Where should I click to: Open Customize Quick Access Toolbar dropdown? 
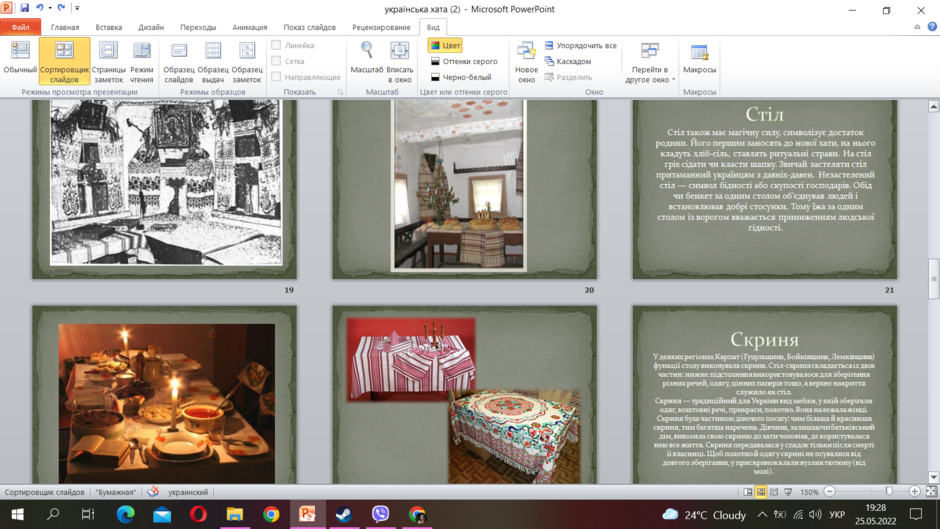(77, 8)
